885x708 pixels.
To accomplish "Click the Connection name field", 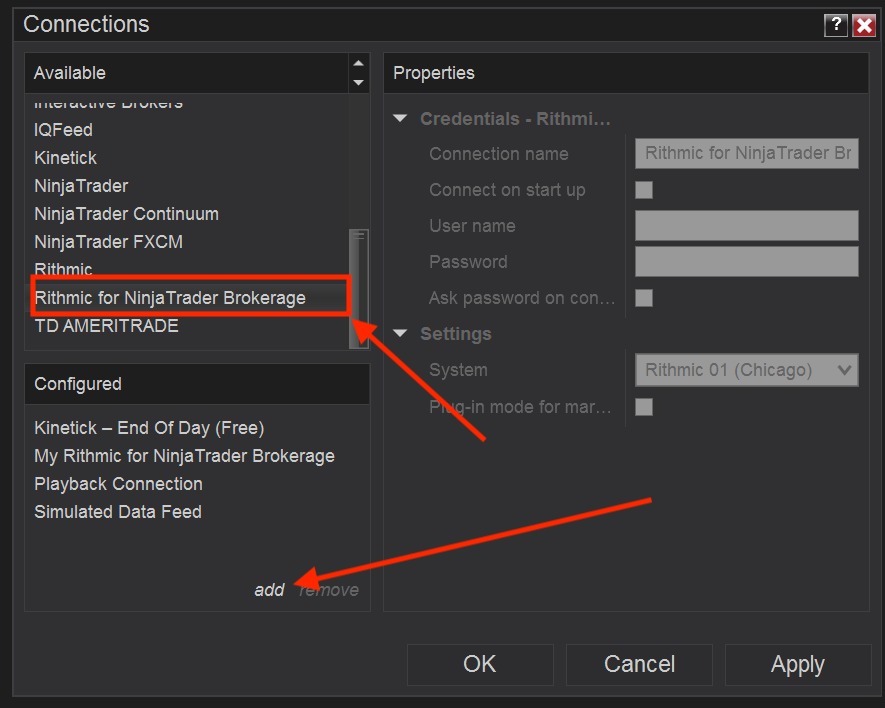I will pyautogui.click(x=747, y=154).
